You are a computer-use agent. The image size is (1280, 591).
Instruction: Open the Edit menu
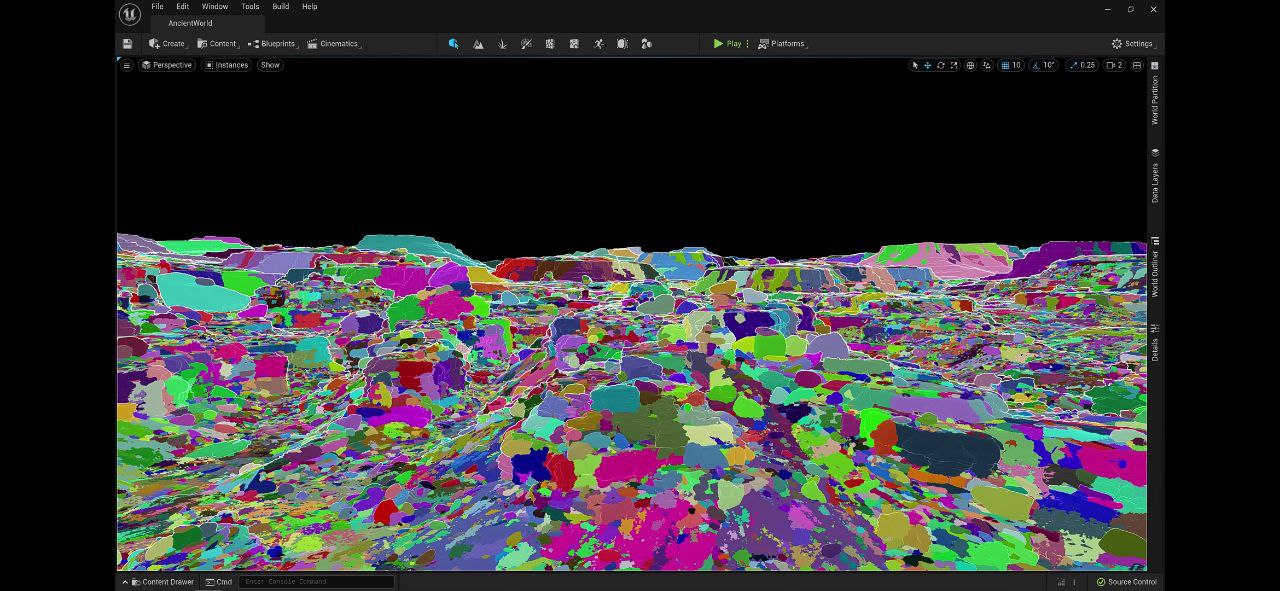(x=183, y=7)
